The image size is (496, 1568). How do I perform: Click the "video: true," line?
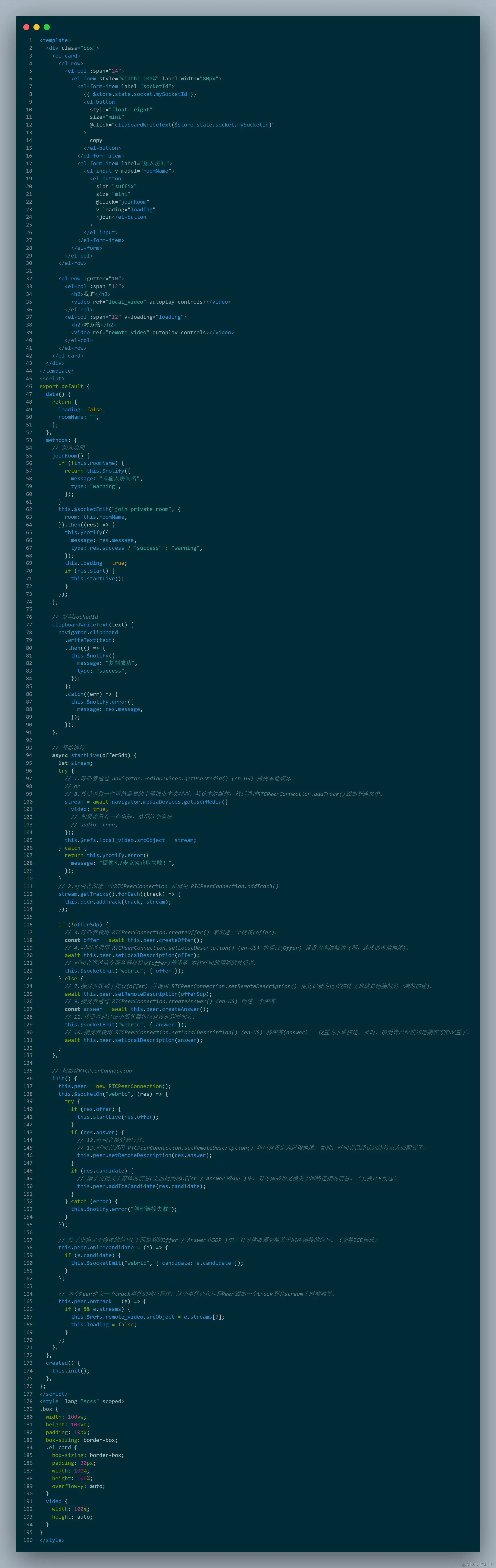[x=90, y=810]
